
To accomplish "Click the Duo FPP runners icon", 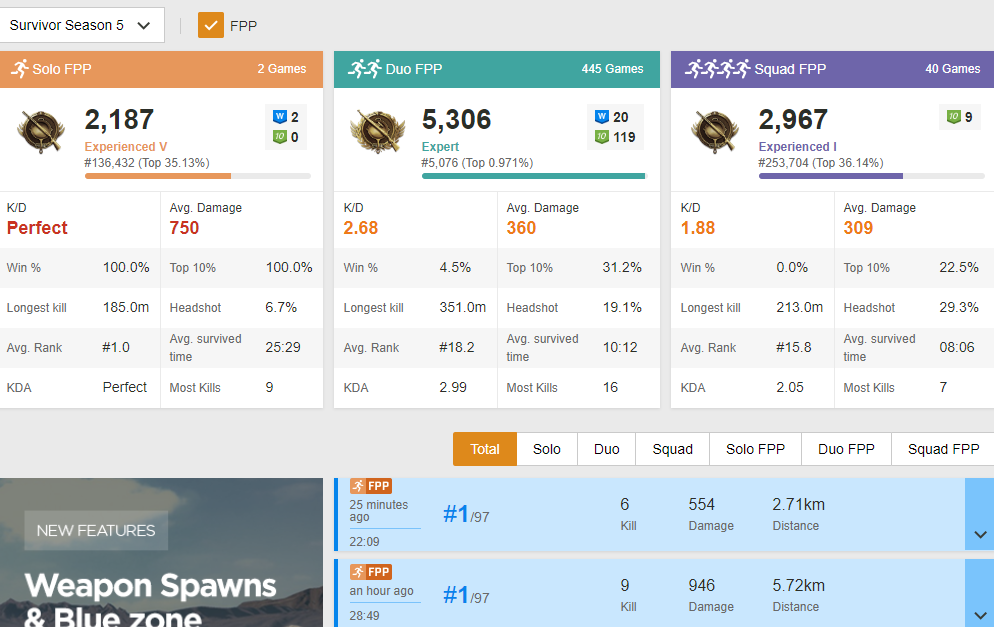I will coord(364,69).
